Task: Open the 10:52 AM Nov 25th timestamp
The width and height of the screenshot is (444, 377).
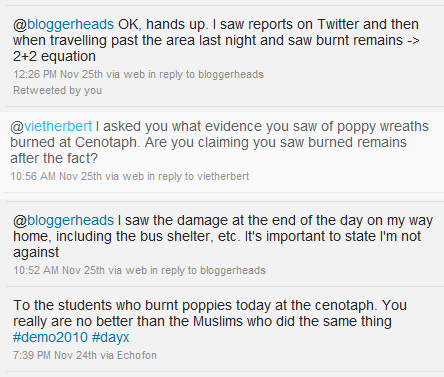Action: point(59,270)
